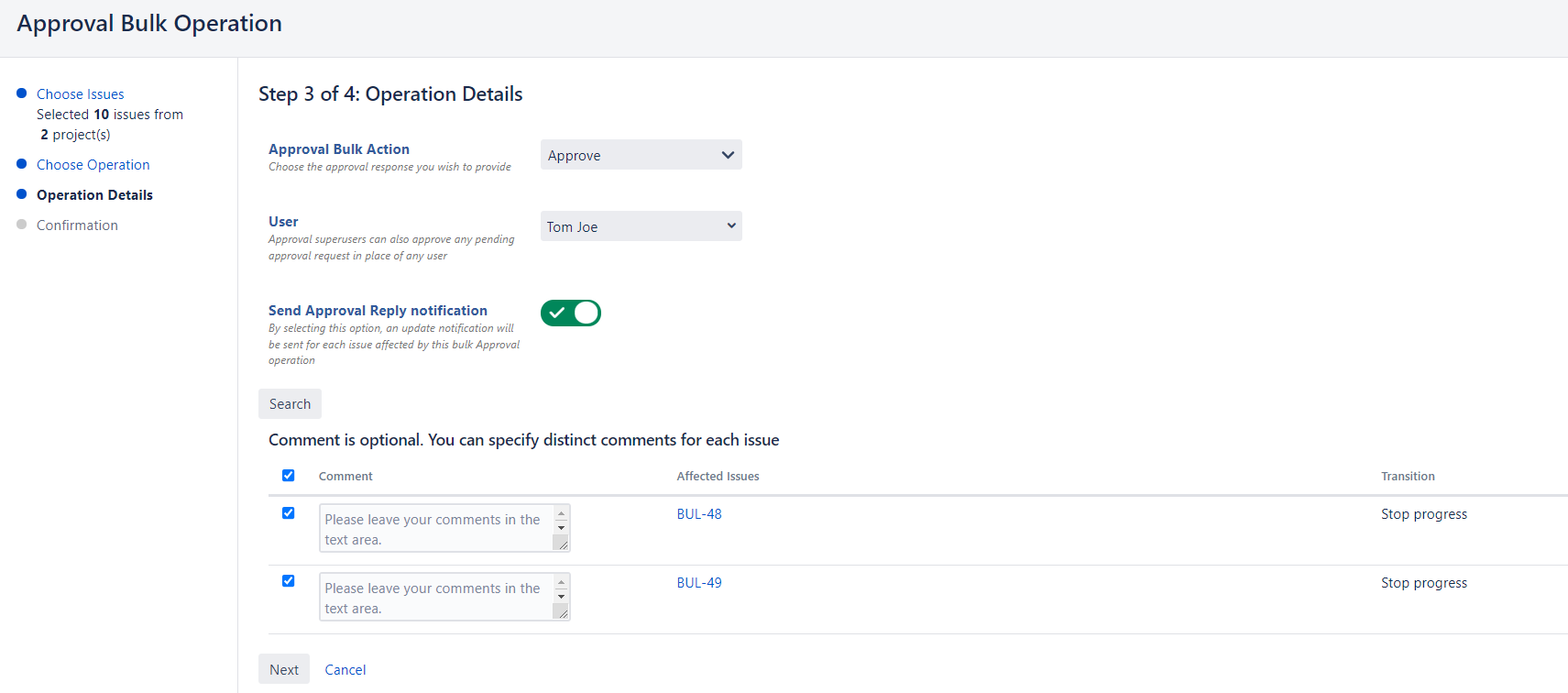Uncheck the checkbox for issue BUL-49
This screenshot has height=693, width=1568.
[289, 581]
